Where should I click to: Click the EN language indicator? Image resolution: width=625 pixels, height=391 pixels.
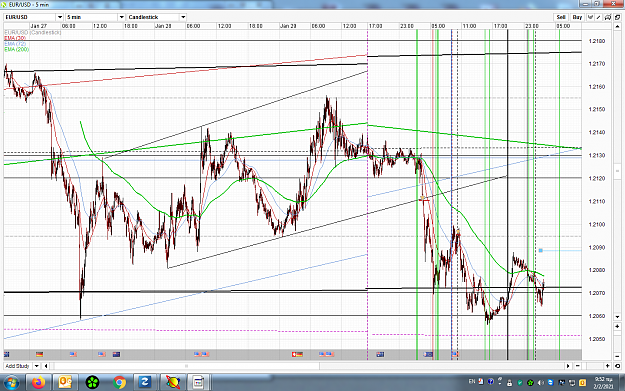[472, 381]
